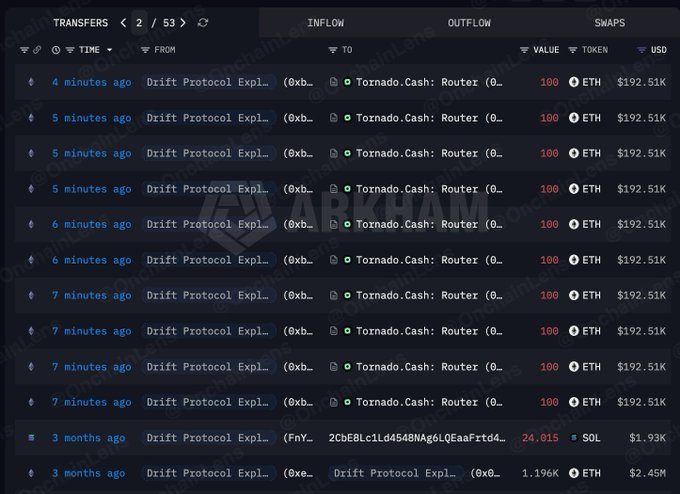Click Tornado.Cash green logo in 4 minutes row
Image resolution: width=680 pixels, height=494 pixels.
pyautogui.click(x=347, y=82)
